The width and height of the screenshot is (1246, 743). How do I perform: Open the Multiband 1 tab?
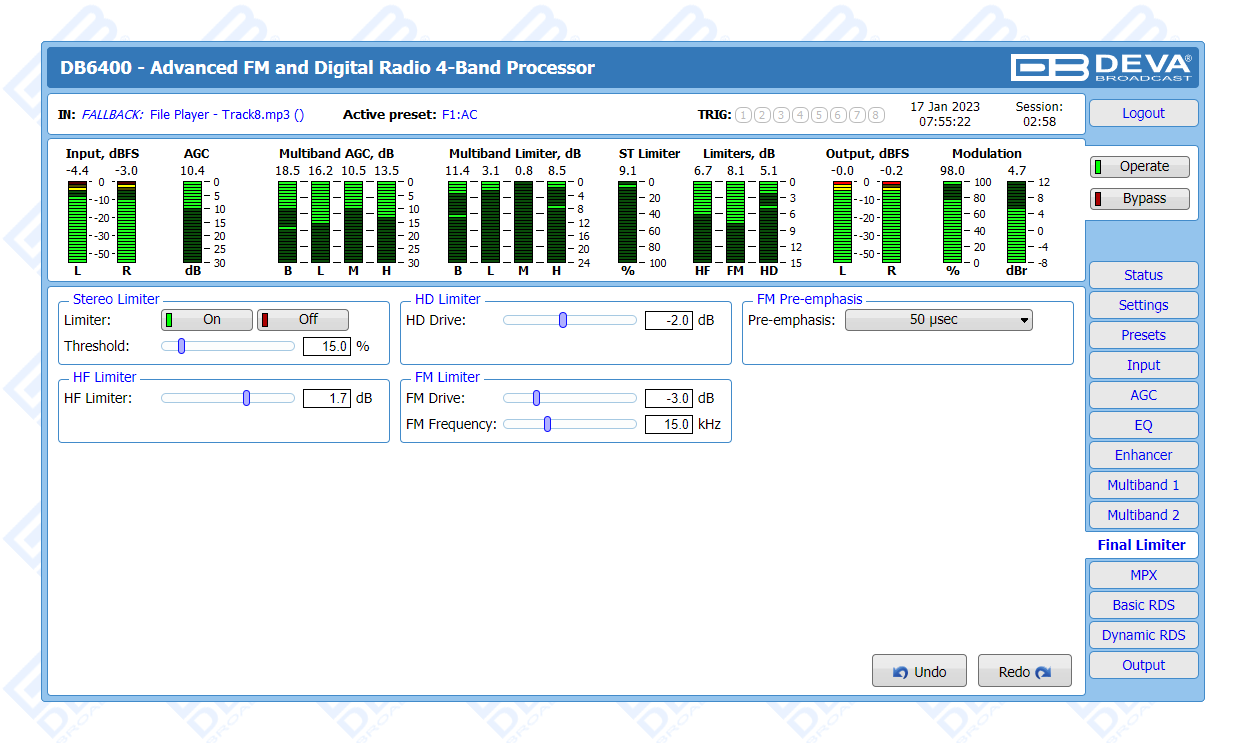point(1142,485)
